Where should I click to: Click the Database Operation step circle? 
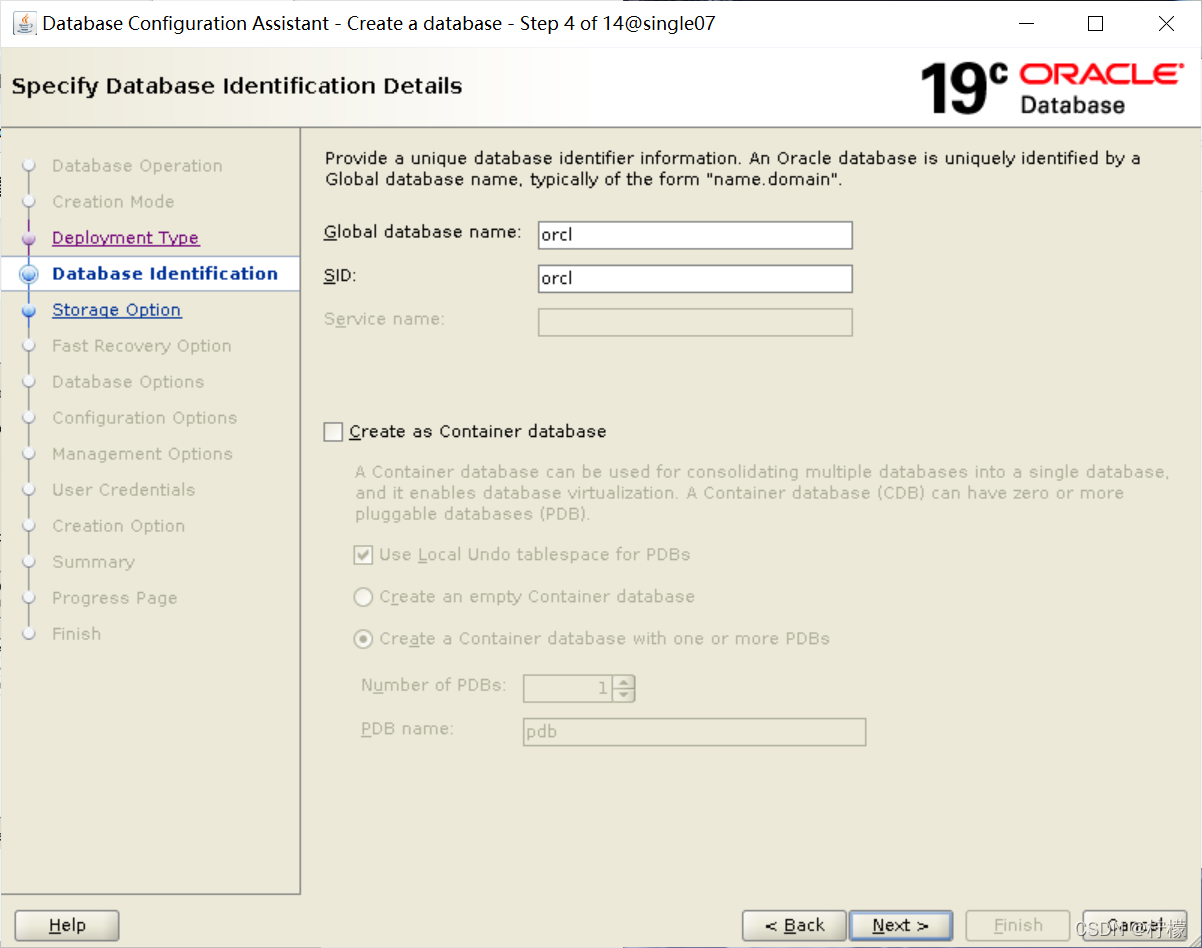[x=31, y=165]
